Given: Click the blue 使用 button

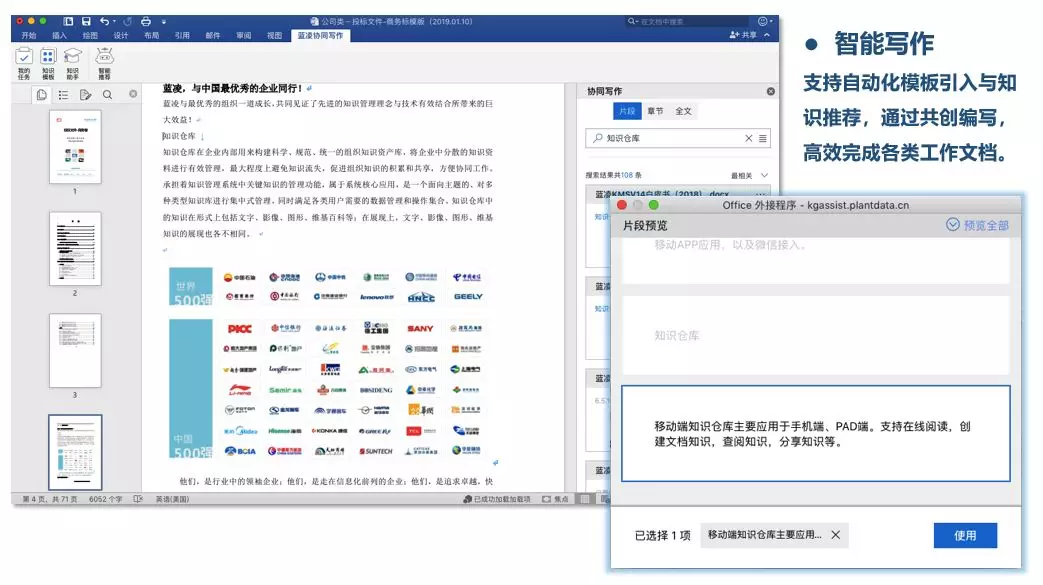Looking at the screenshot, I should click(965, 535).
